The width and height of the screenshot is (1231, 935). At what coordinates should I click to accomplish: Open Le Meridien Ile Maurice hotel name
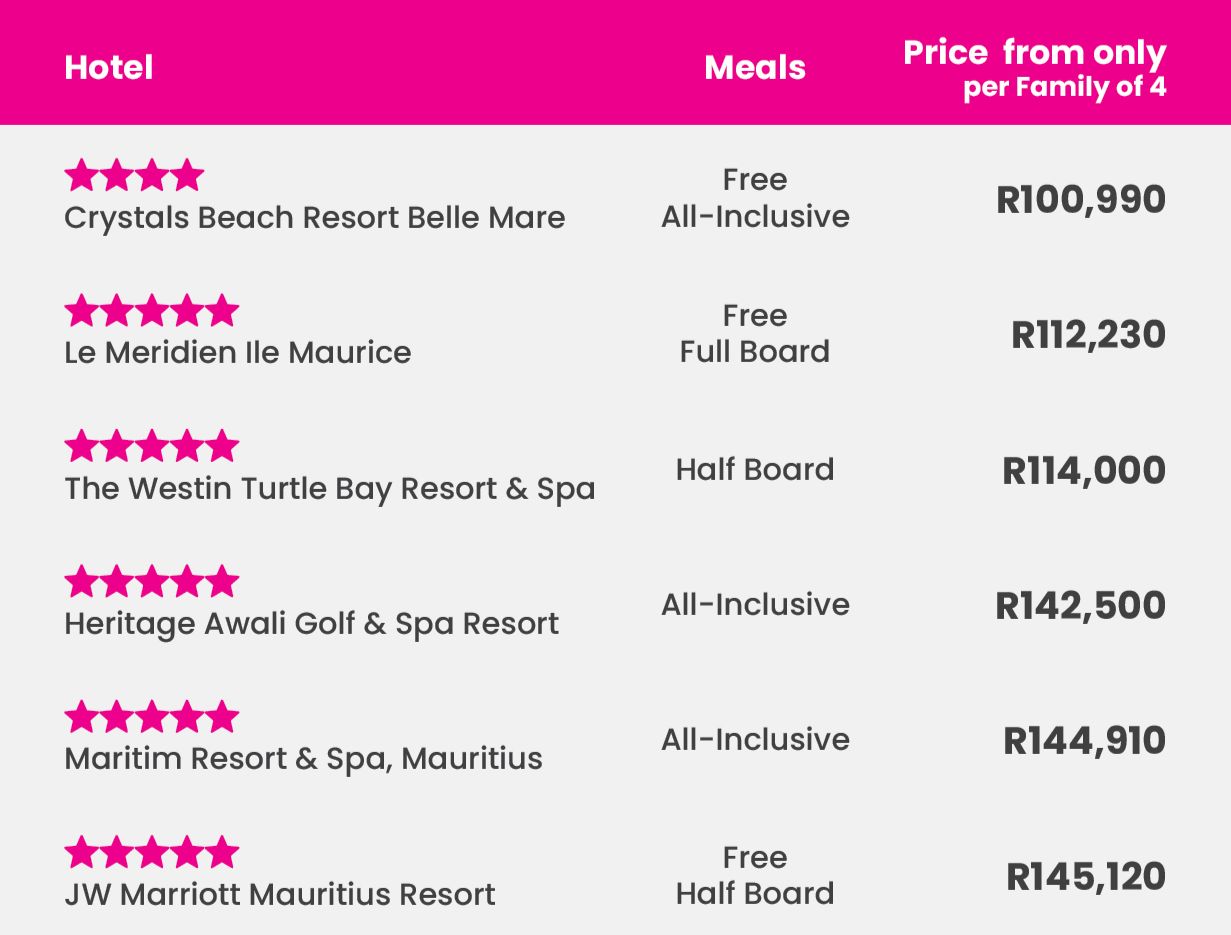click(x=238, y=353)
